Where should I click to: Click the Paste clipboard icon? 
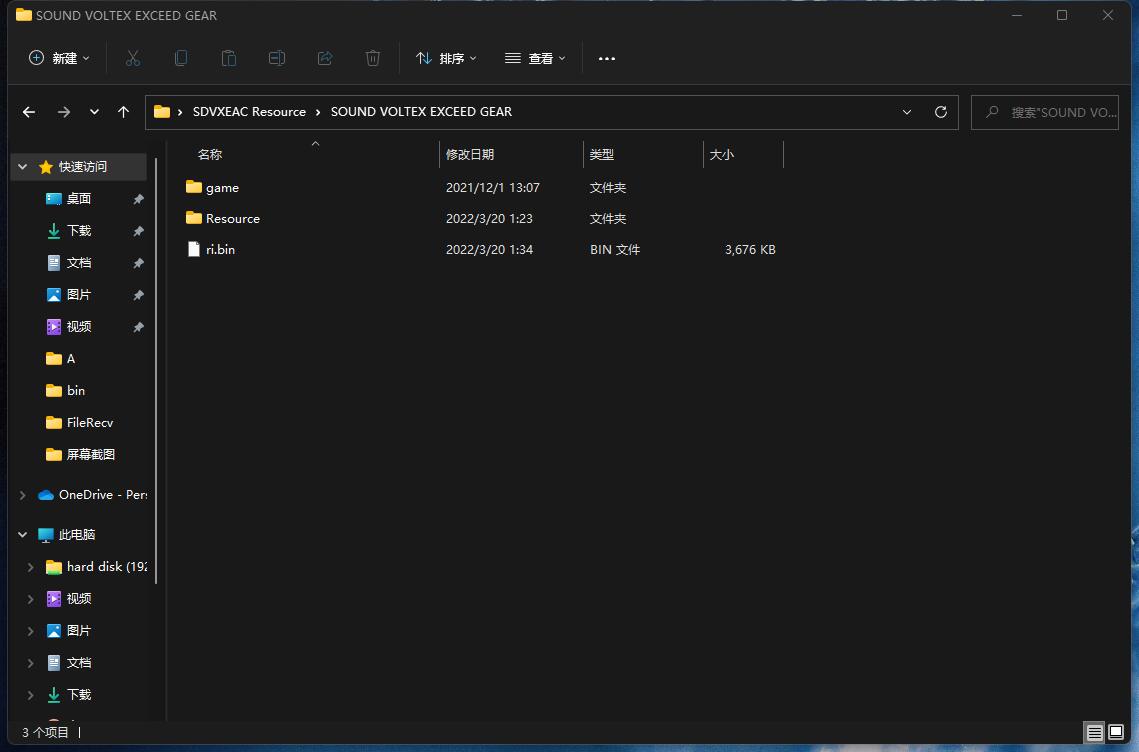pyautogui.click(x=228, y=58)
